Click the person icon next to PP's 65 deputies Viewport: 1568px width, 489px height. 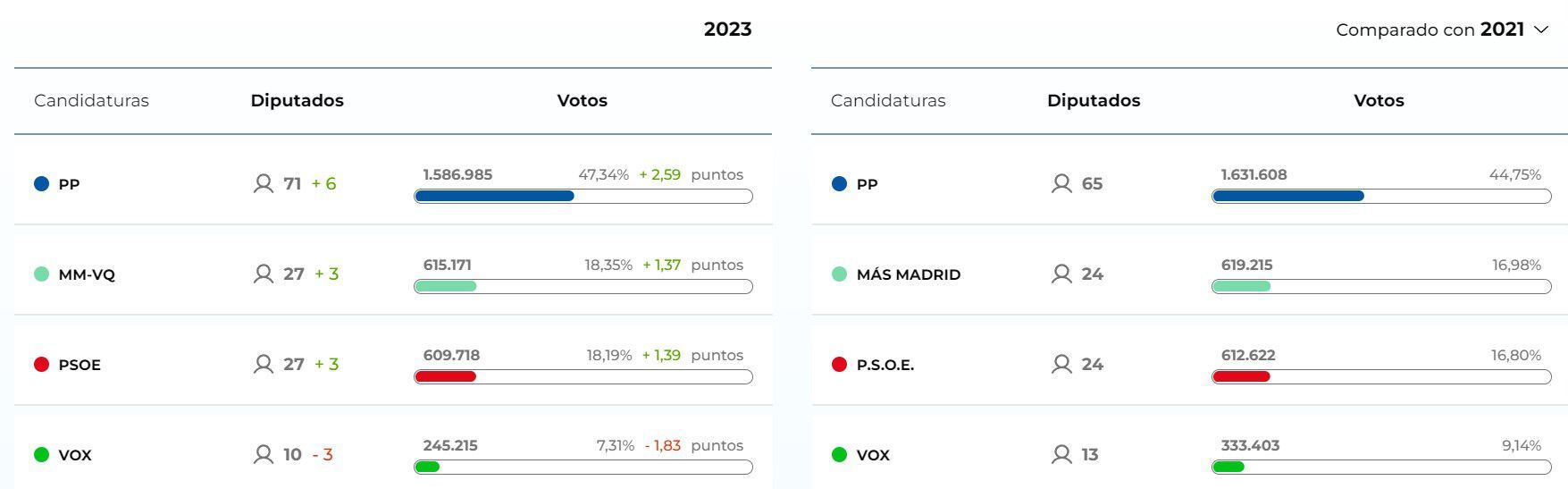point(1061,184)
